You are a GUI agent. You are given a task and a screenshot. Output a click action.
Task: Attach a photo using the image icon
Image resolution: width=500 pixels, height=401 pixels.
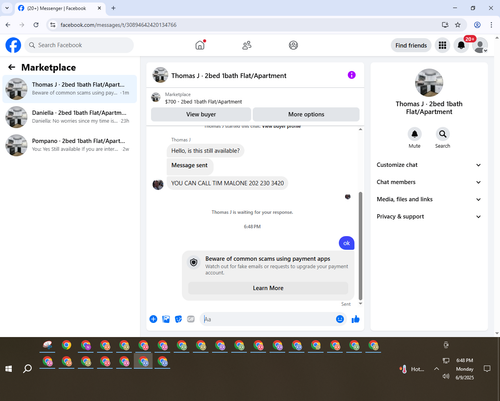point(166,319)
